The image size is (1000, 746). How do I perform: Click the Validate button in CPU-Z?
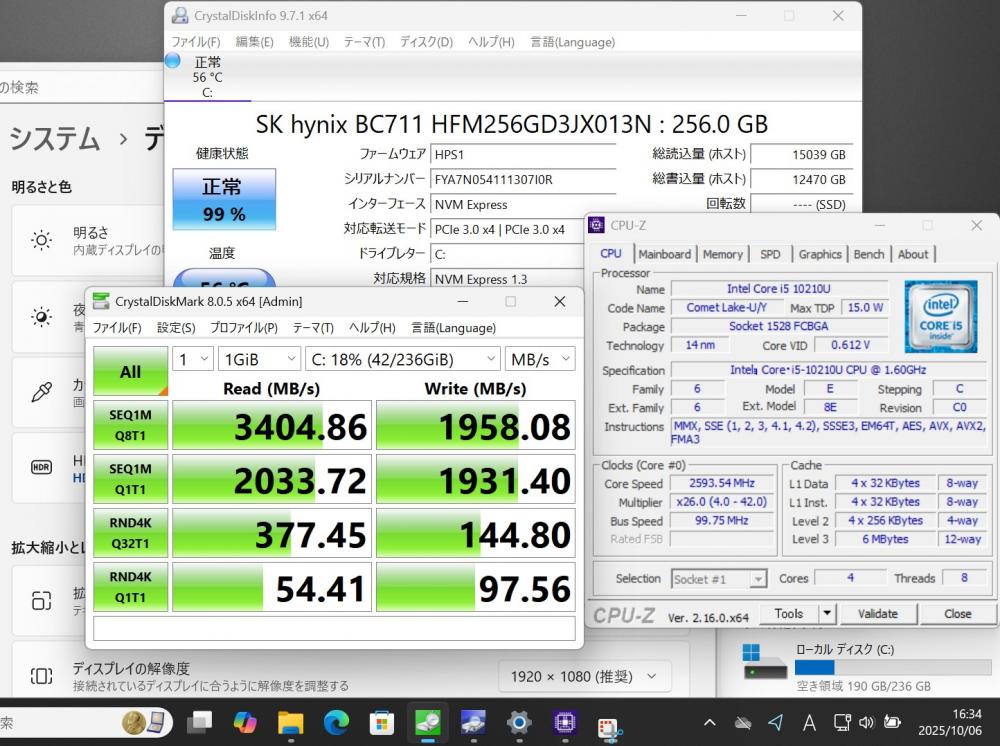tap(877, 614)
